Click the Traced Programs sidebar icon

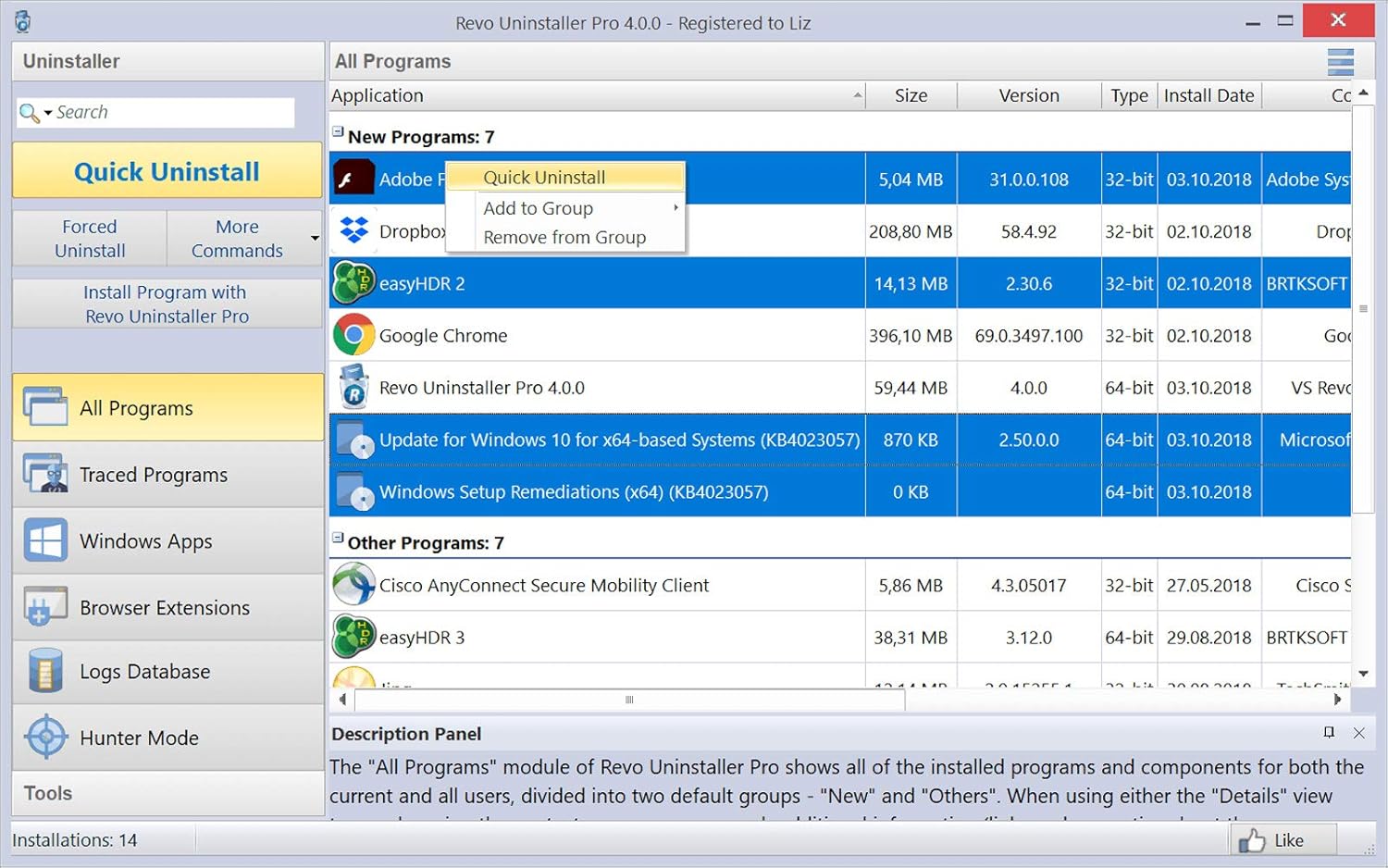point(45,474)
